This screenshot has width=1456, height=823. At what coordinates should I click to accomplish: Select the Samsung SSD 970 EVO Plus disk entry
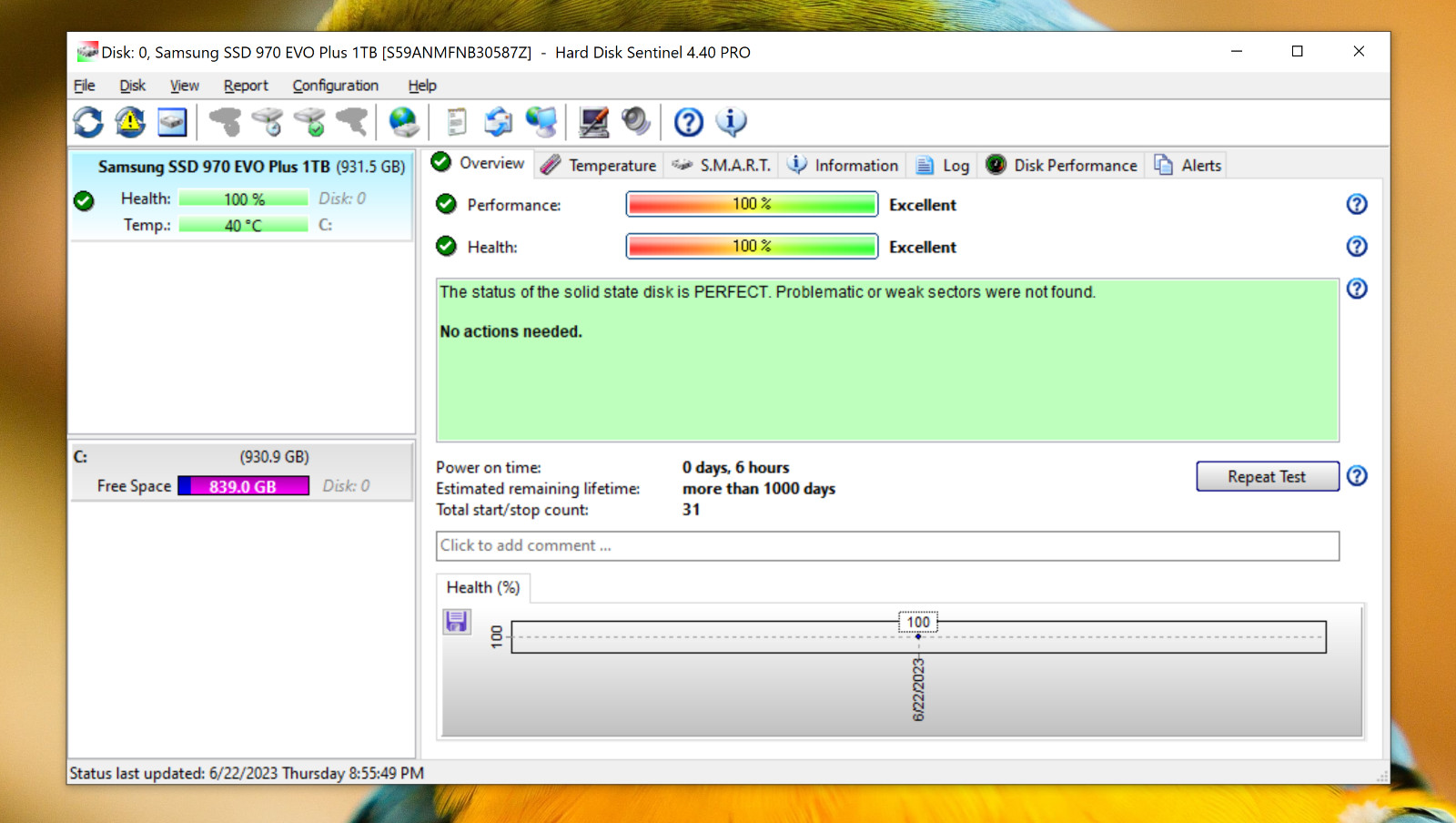(x=242, y=196)
